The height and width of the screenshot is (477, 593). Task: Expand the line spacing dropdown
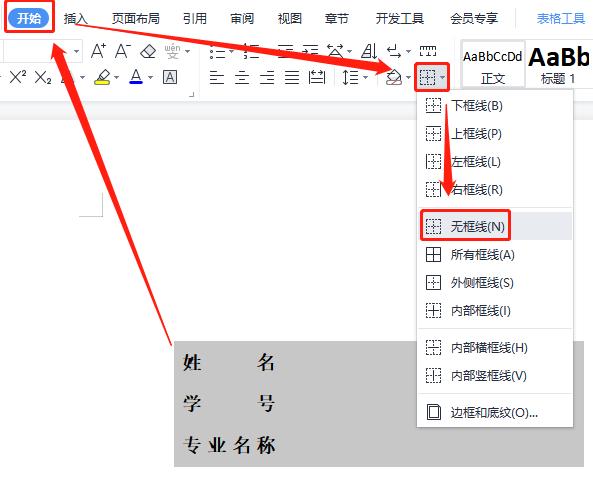point(365,78)
